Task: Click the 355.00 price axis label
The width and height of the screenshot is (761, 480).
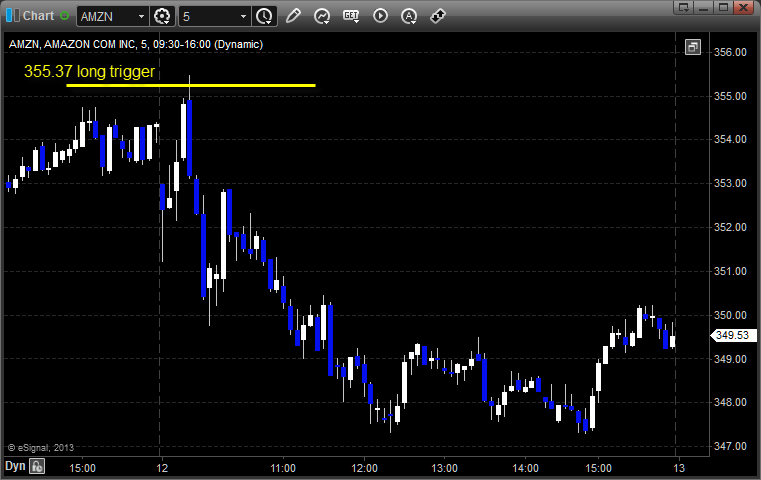Action: 730,96
